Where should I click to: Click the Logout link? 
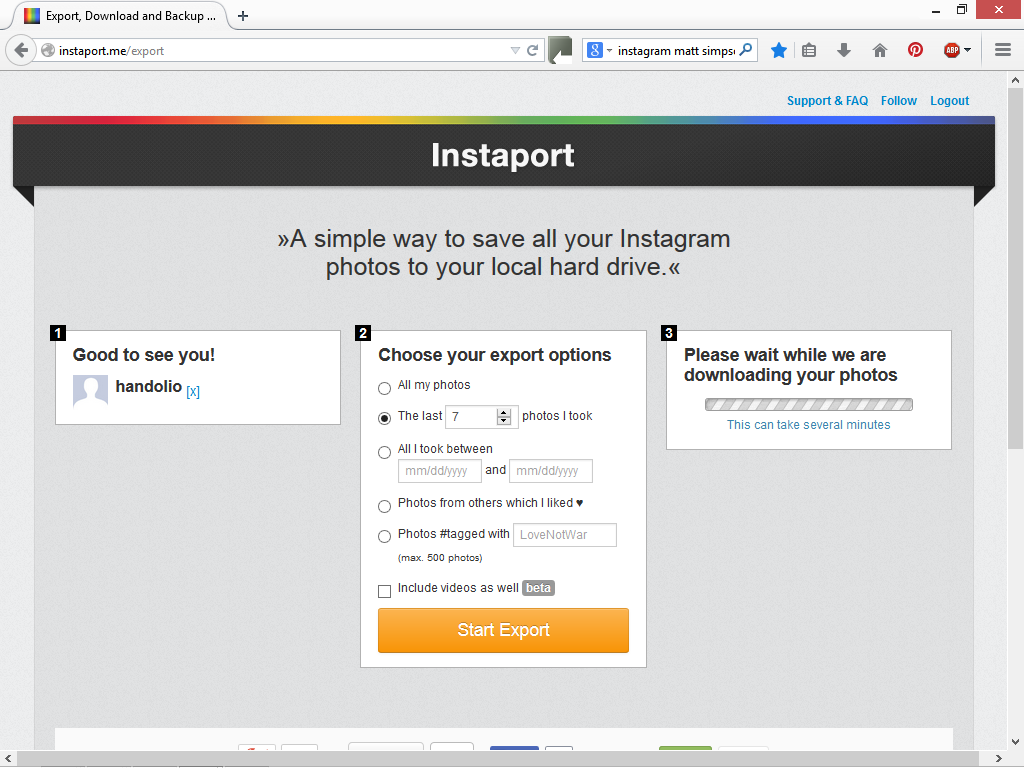click(x=950, y=101)
